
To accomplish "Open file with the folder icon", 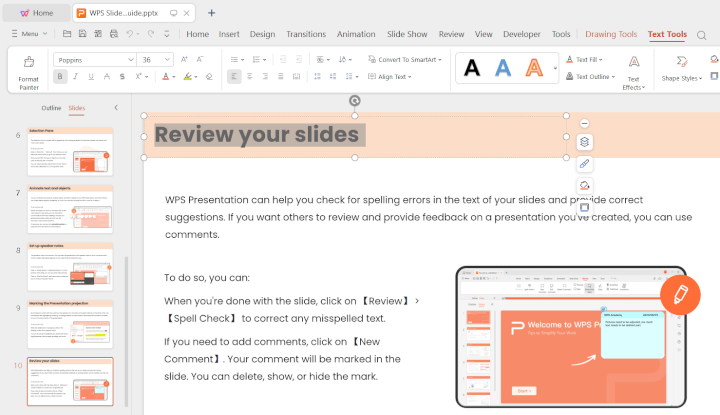I will coord(67,34).
